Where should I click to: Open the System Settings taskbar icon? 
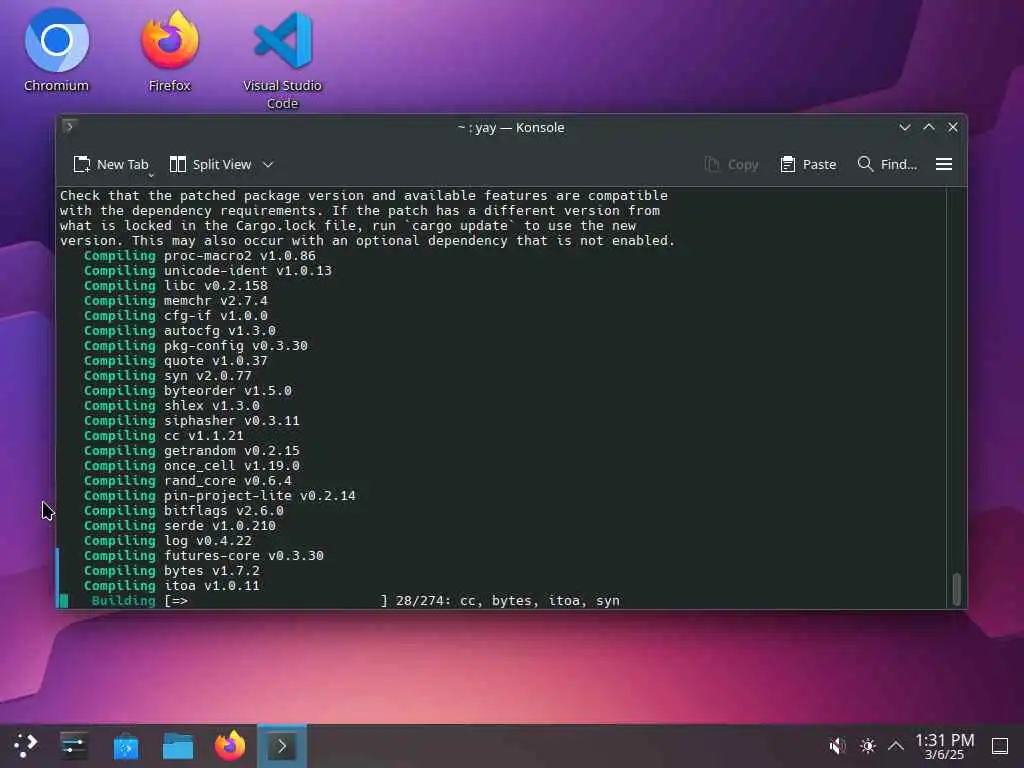[73, 746]
